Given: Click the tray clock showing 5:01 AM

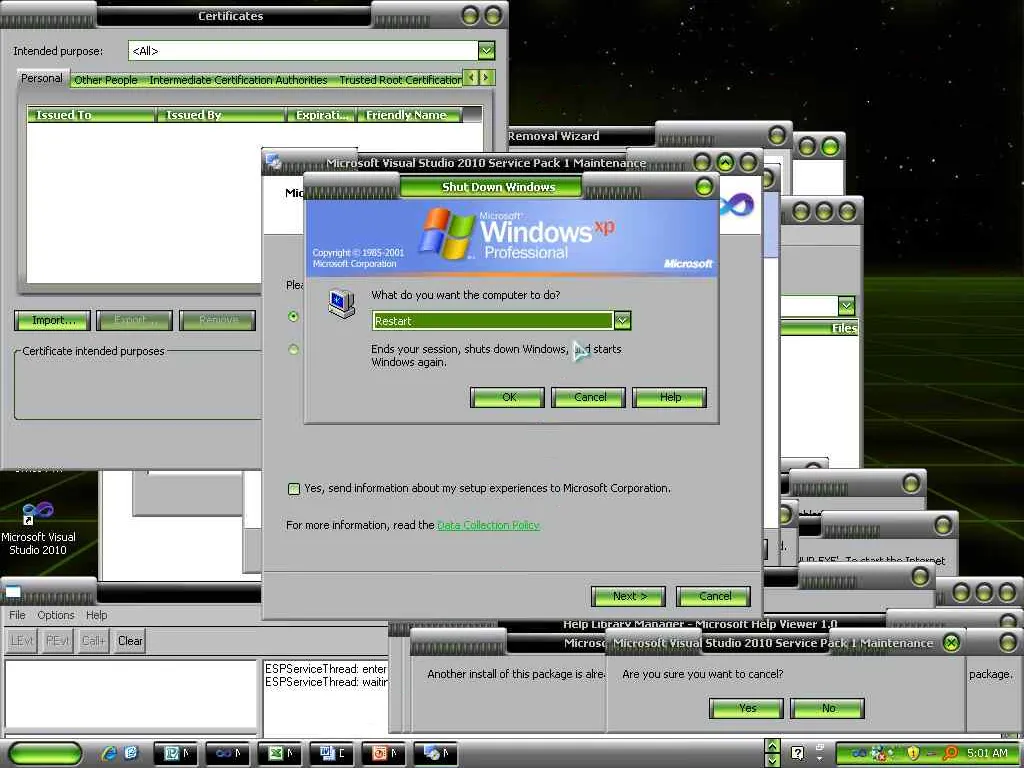Looking at the screenshot, I should point(987,753).
